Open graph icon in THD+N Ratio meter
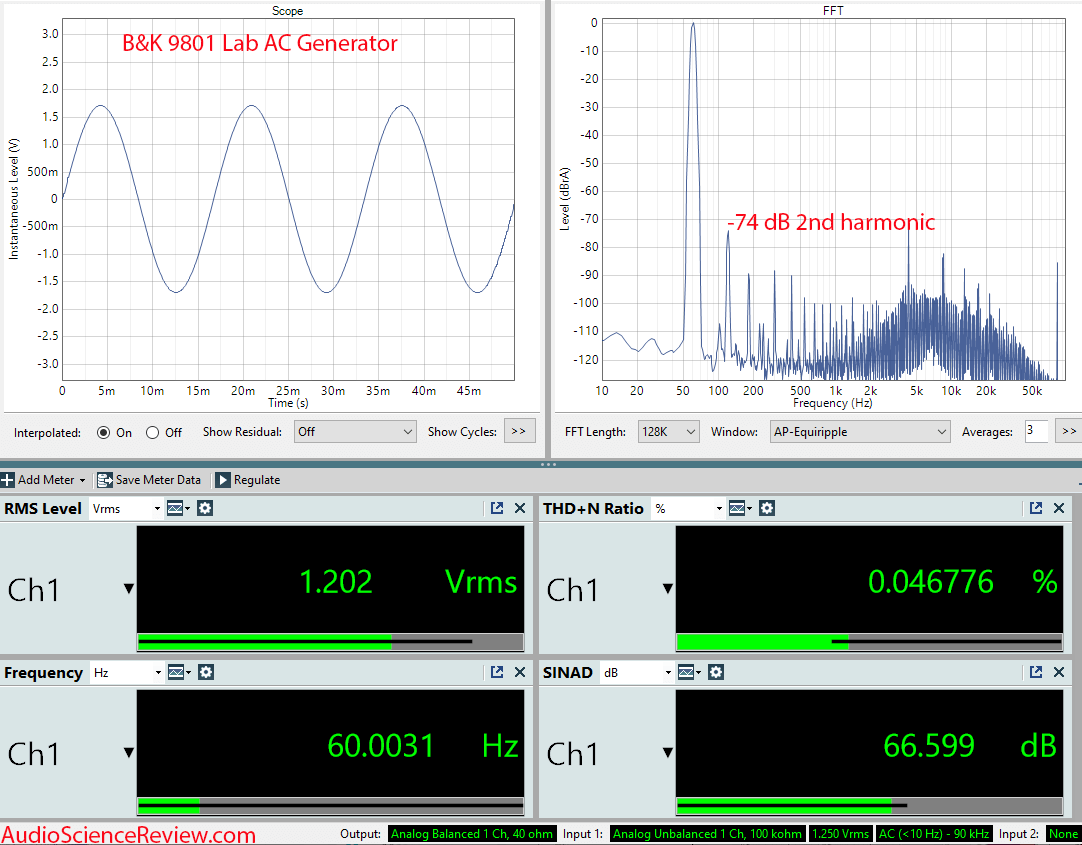Viewport: 1082px width, 845px height. coord(740,508)
